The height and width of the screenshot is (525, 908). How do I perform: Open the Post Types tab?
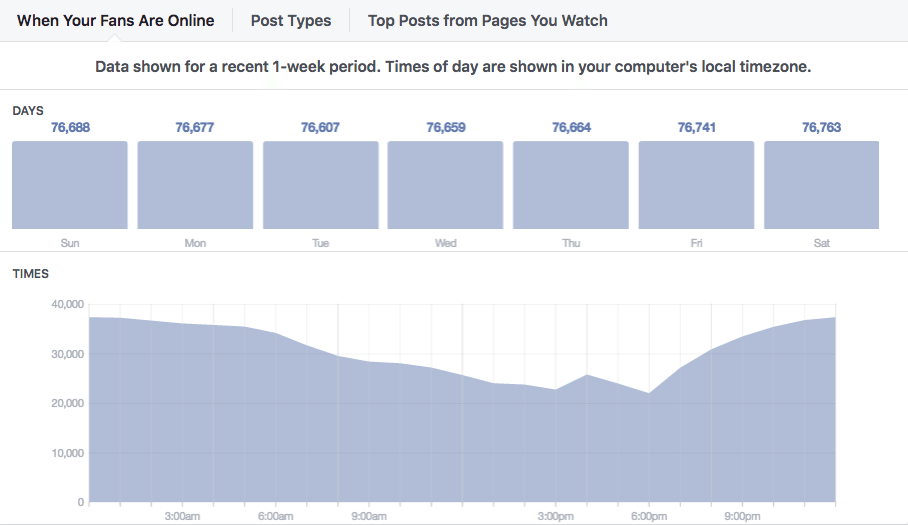tap(291, 20)
